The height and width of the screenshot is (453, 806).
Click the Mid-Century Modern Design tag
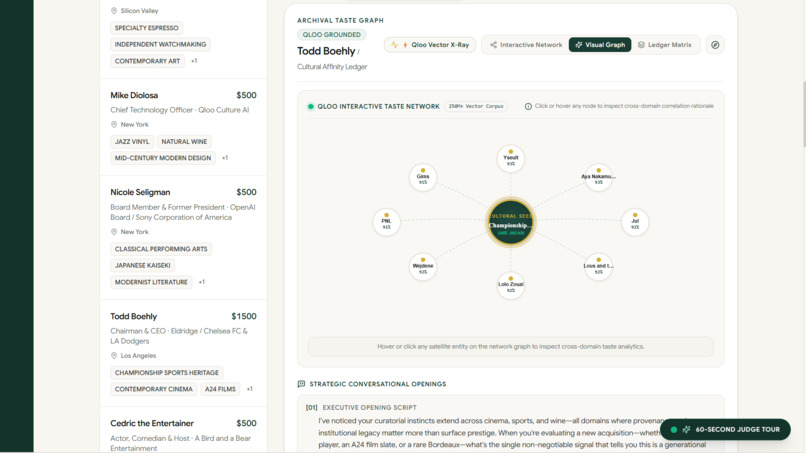163,158
